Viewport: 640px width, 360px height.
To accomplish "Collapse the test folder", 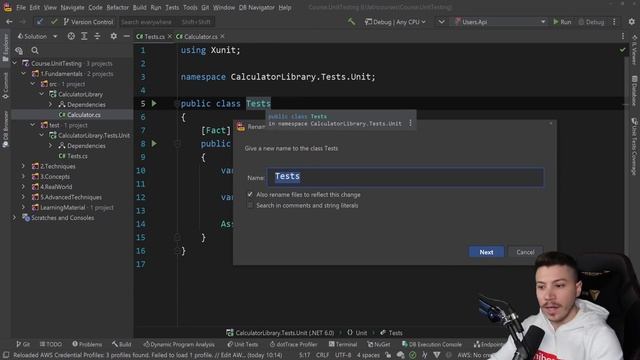I will point(33,125).
